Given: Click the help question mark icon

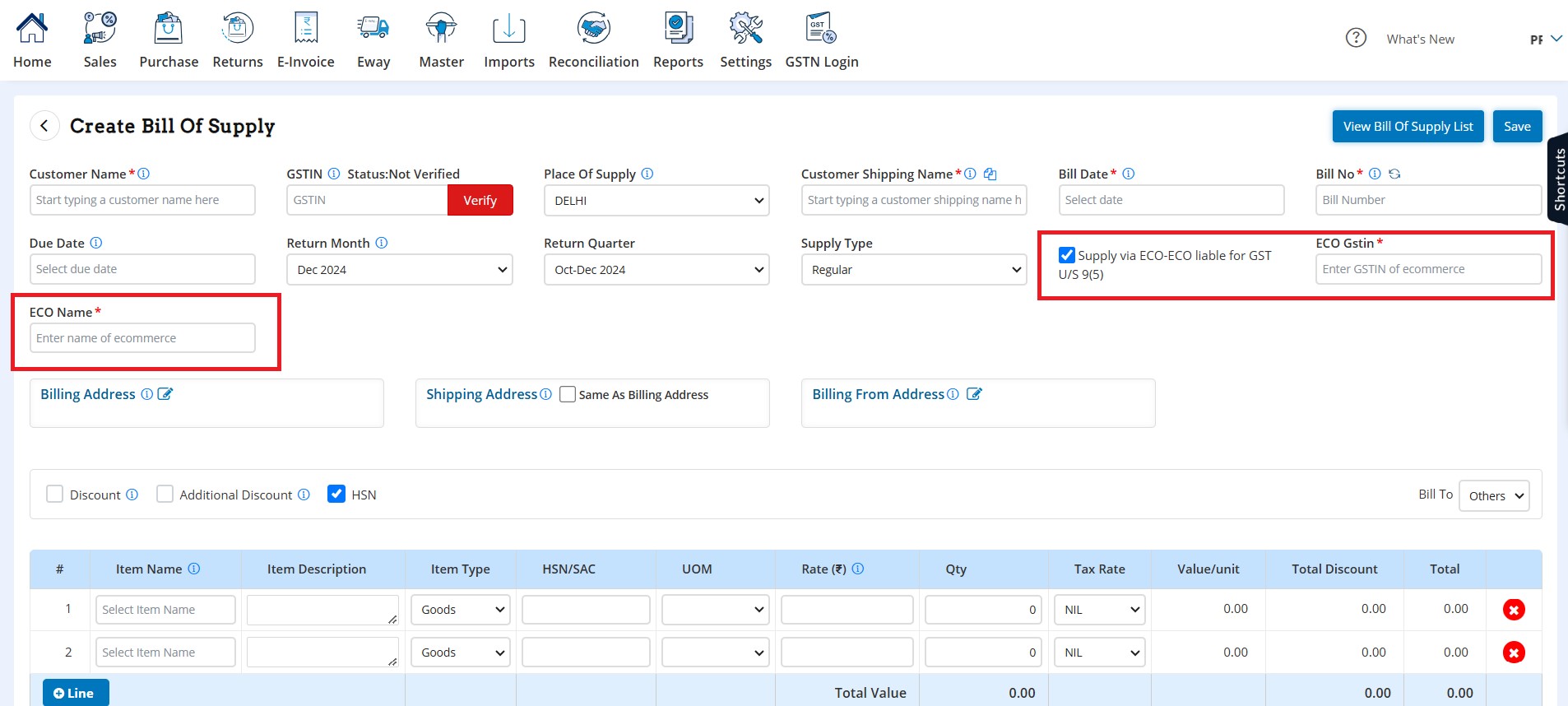Looking at the screenshot, I should 1356,38.
